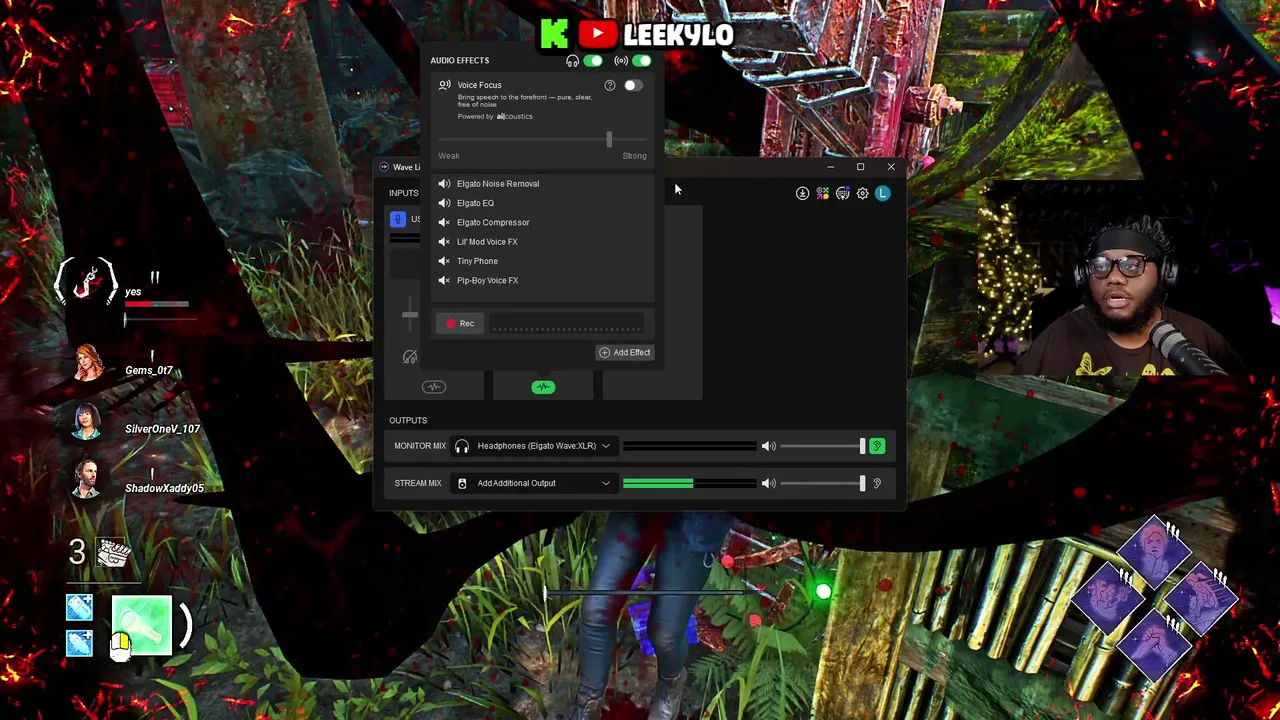Screen dimensions: 1280x720
Task: Click the lower blue add-on icon in HUD
Action: (x=79, y=642)
